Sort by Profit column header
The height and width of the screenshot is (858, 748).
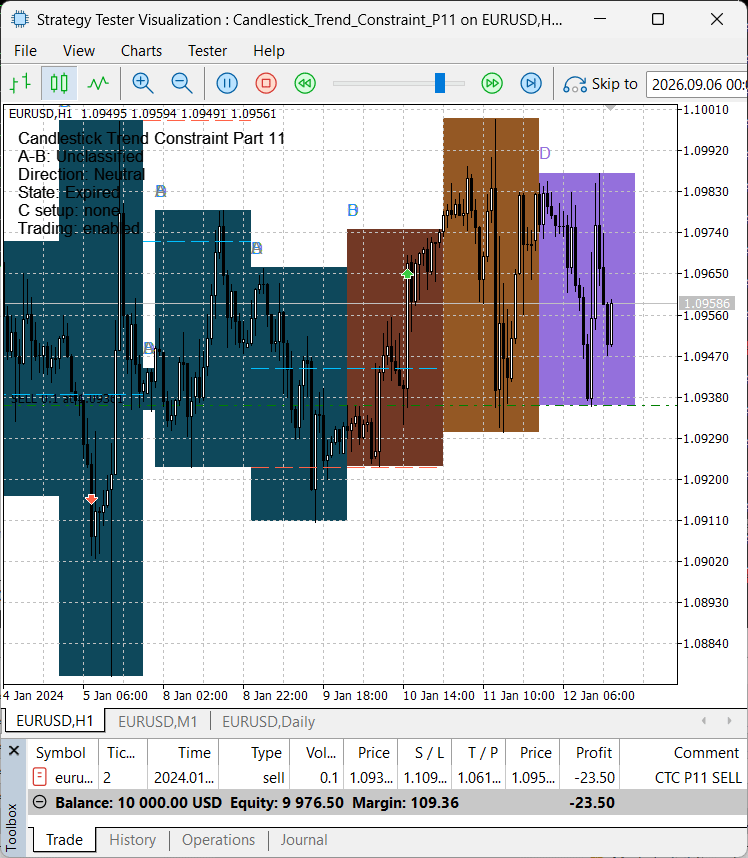[x=589, y=753]
